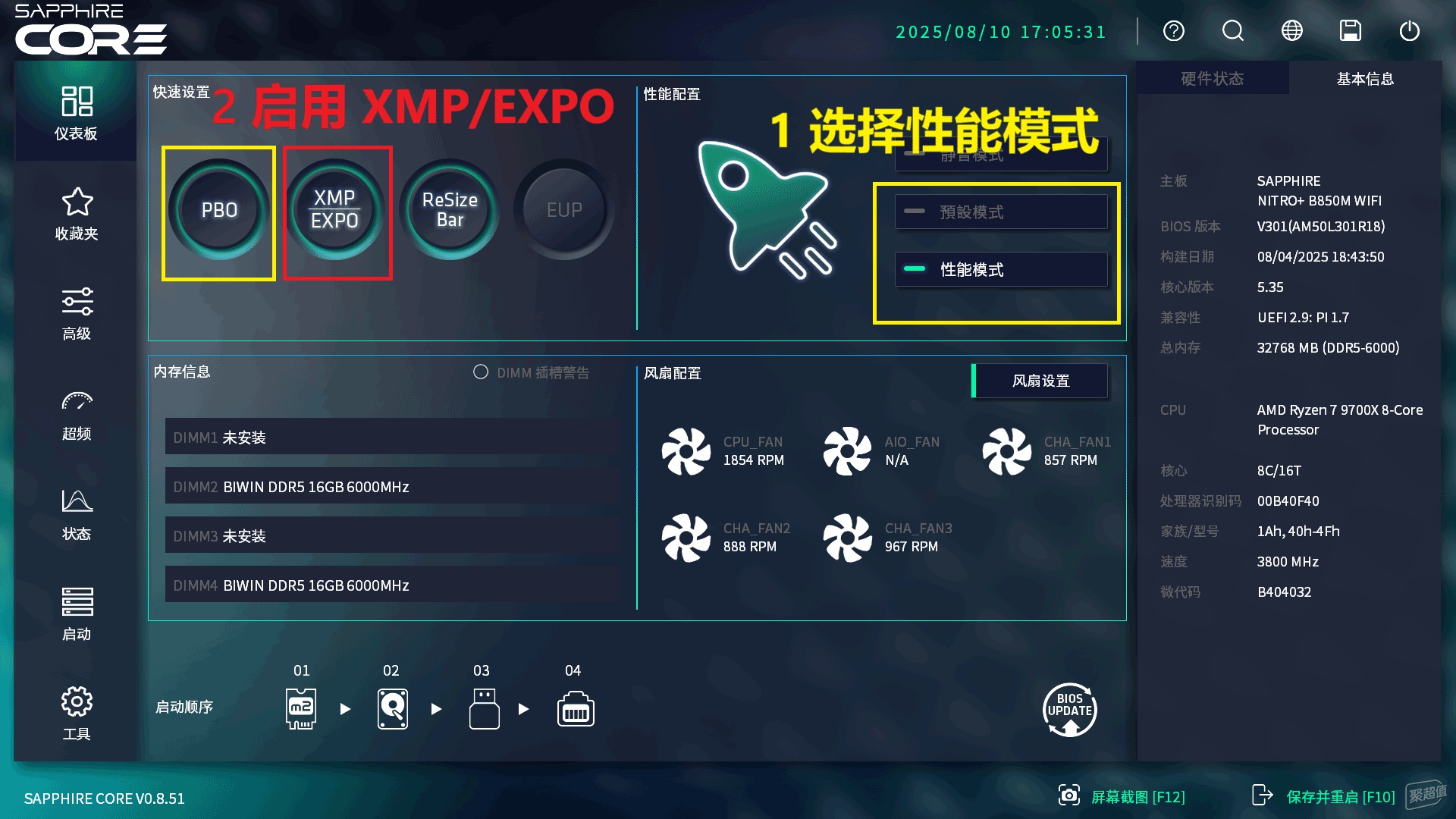Switch to the 硬件状态 tab
This screenshot has width=1456, height=819.
pos(1213,79)
